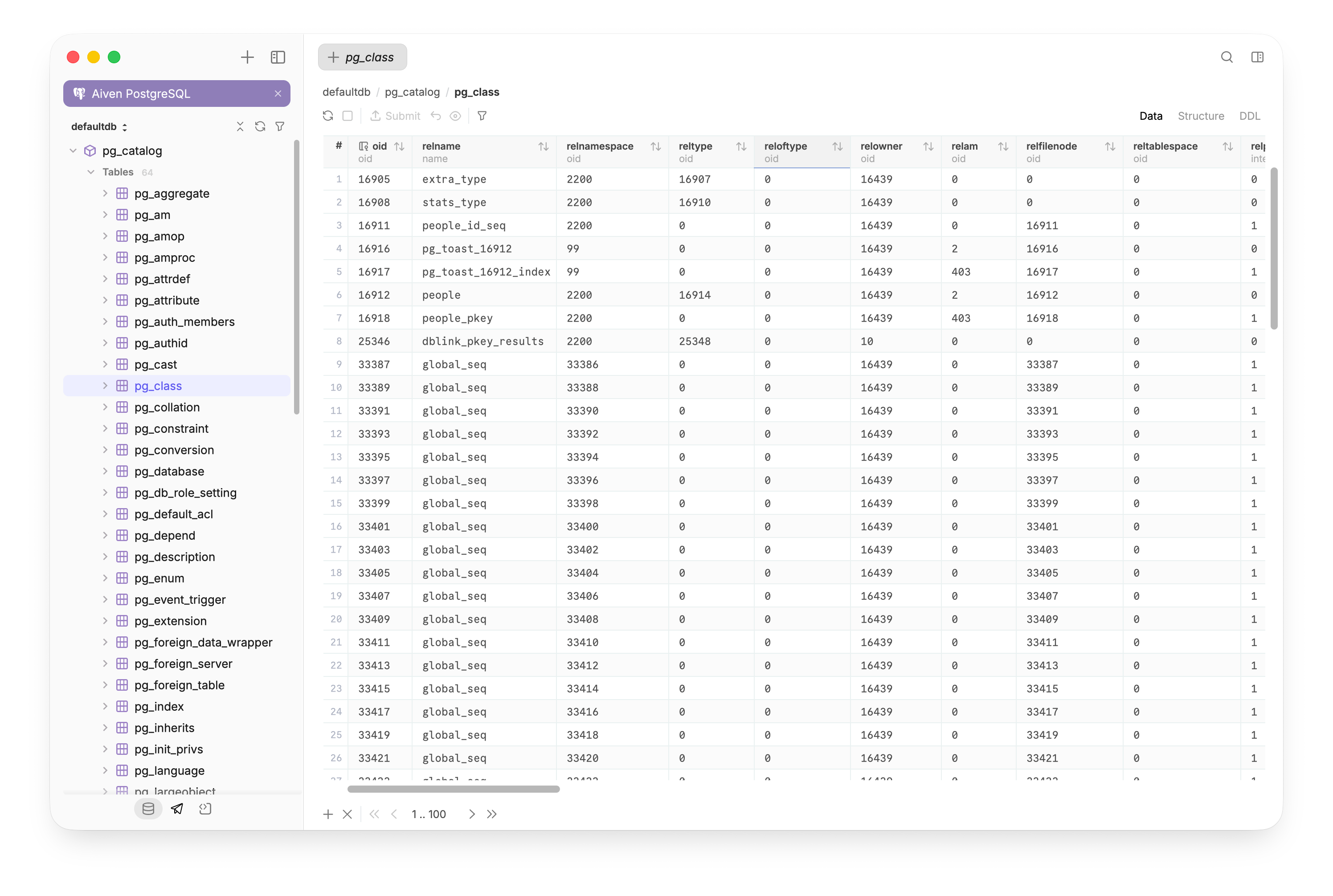Screen dimensions: 1333x896
Task: Collapse all items in the sidebar tree
Action: [x=240, y=126]
